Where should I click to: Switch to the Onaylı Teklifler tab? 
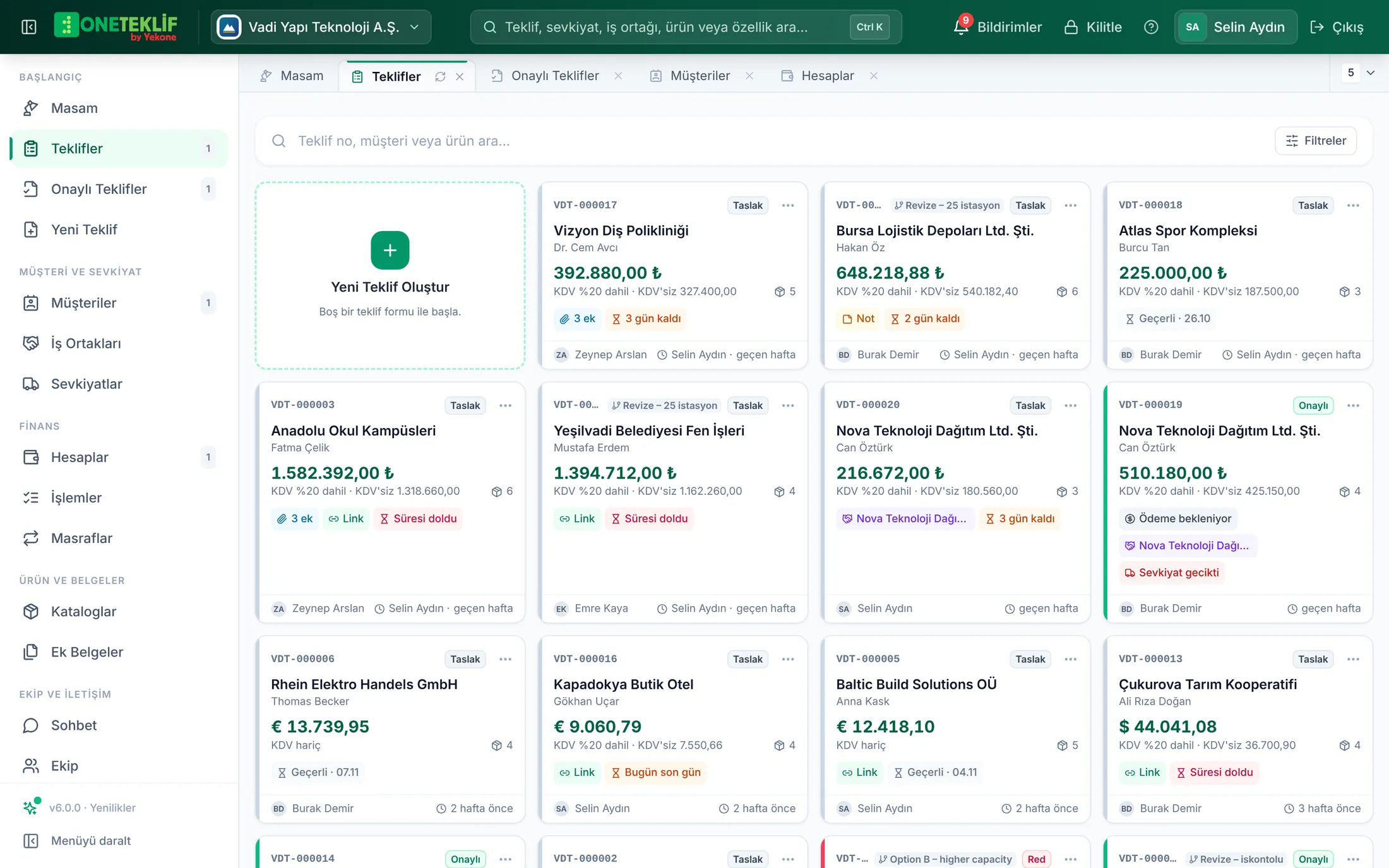tap(545, 76)
